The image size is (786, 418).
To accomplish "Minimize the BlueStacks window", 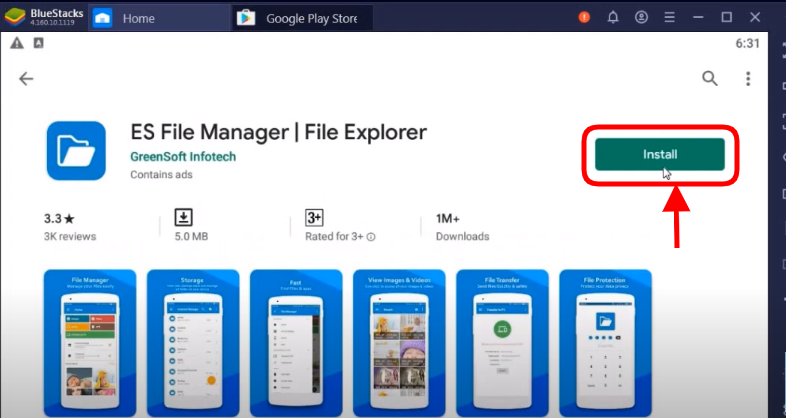I will (x=698, y=18).
